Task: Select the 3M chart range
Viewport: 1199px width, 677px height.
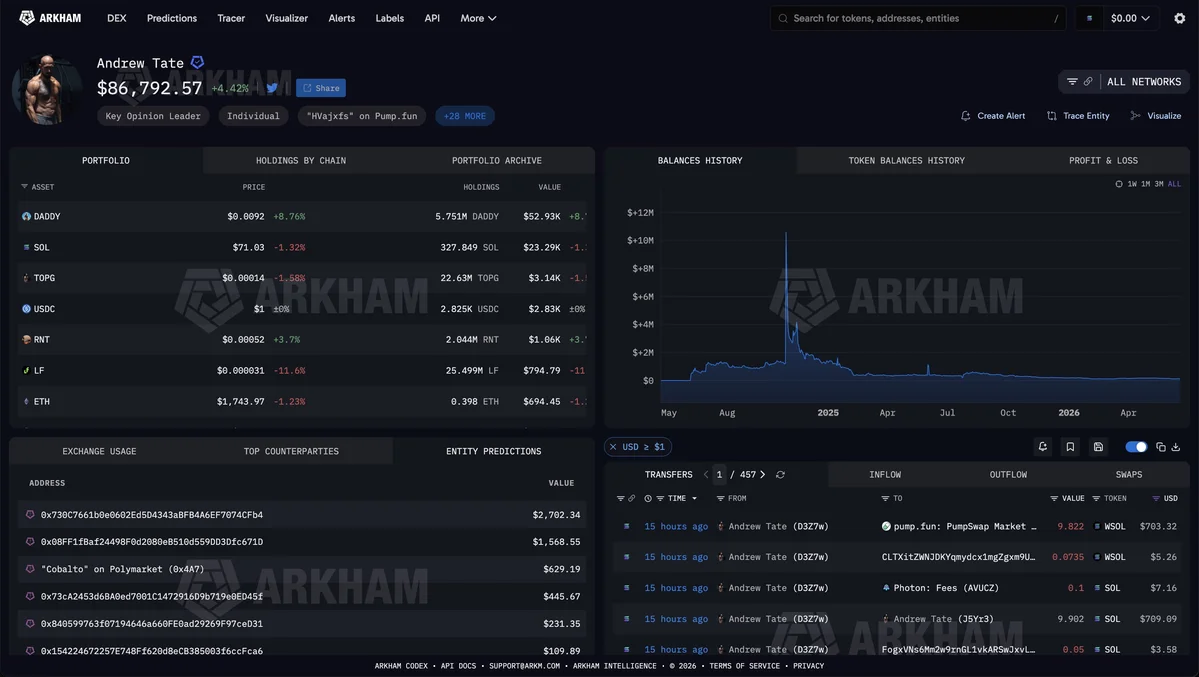Action: click(x=1158, y=184)
